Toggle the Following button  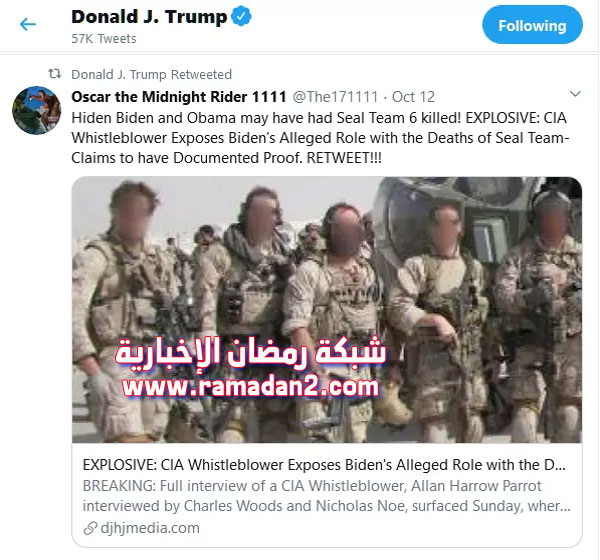pyautogui.click(x=532, y=25)
